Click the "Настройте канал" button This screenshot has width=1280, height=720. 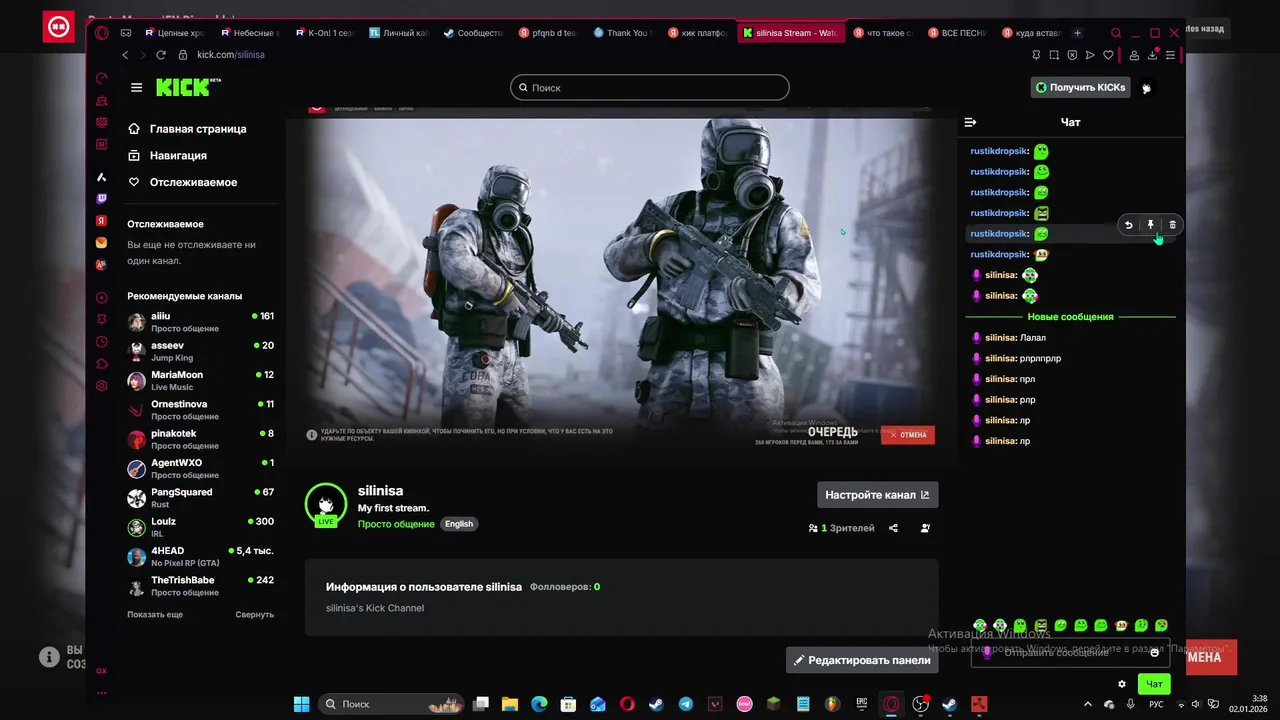pyautogui.click(x=877, y=495)
